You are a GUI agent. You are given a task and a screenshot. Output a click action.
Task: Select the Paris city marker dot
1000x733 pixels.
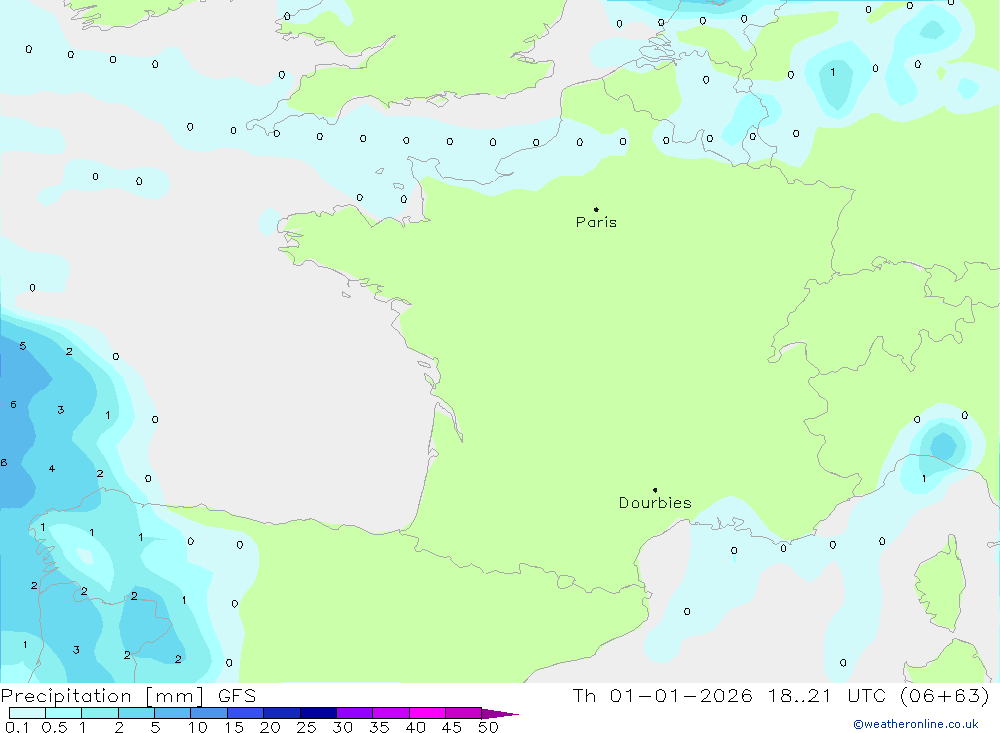click(x=596, y=209)
